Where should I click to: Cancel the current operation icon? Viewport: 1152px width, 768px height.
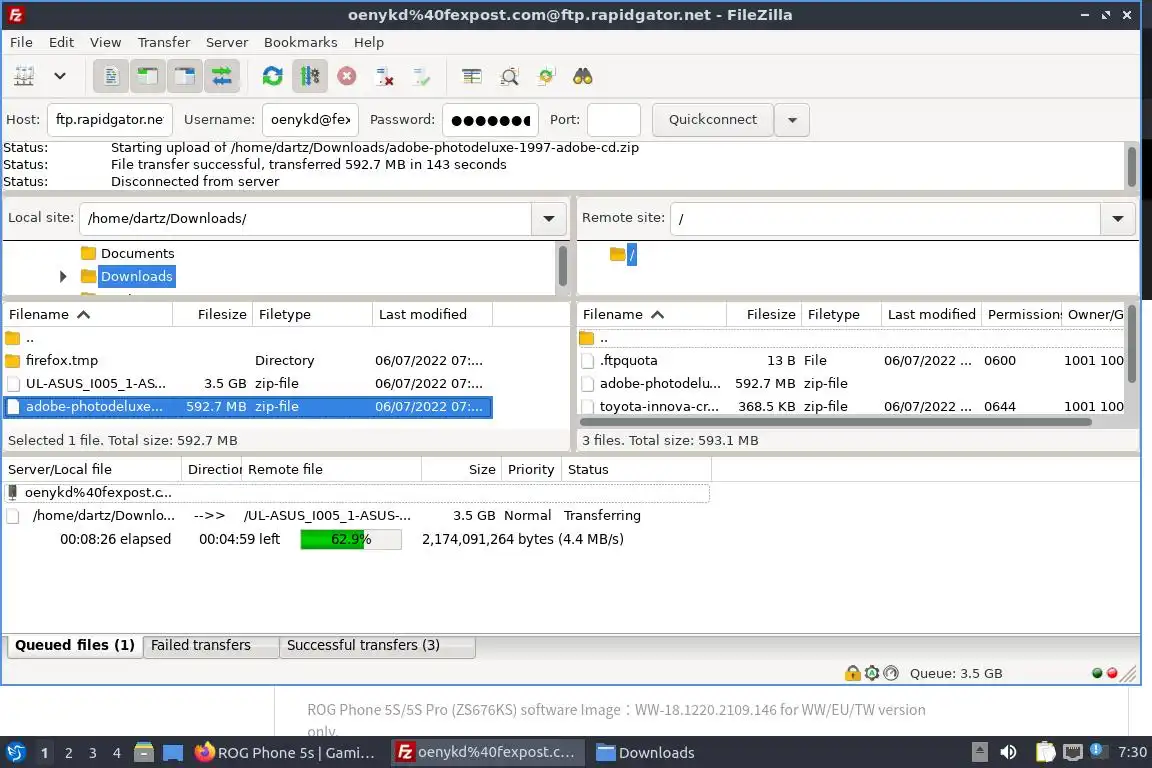point(347,76)
